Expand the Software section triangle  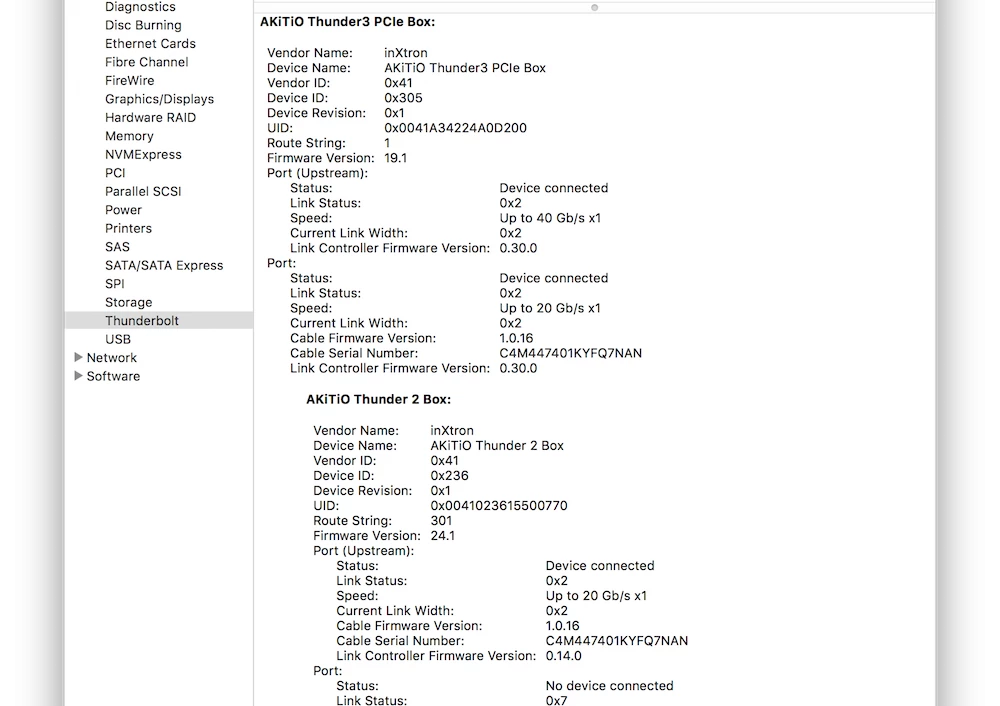click(x=78, y=376)
